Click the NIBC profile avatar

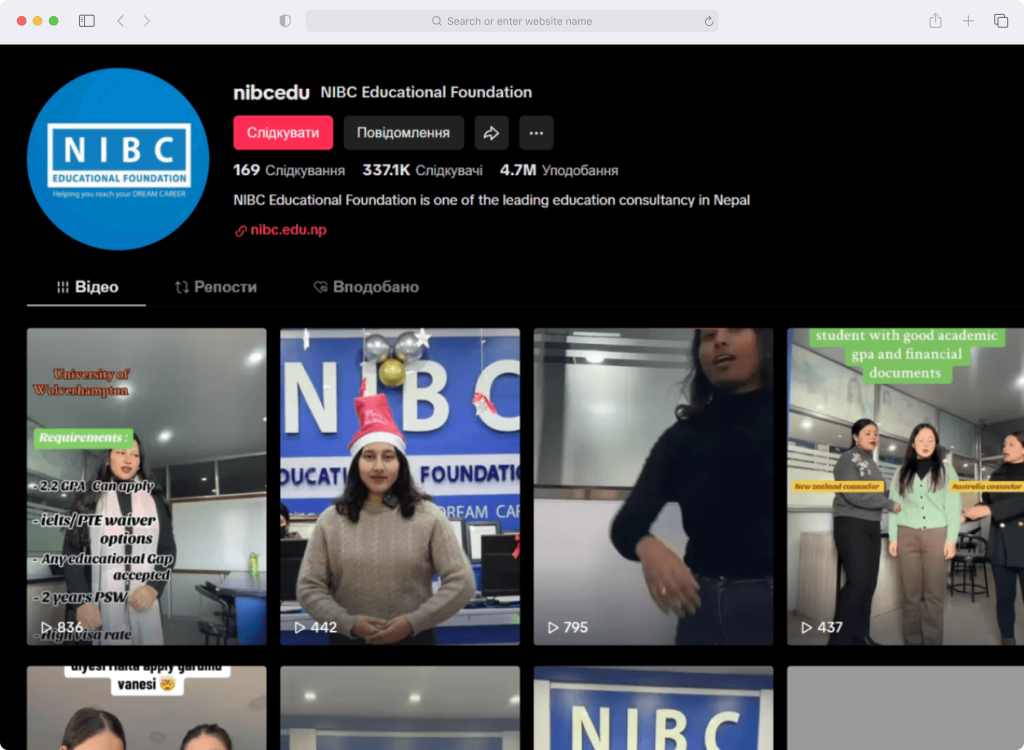point(118,159)
